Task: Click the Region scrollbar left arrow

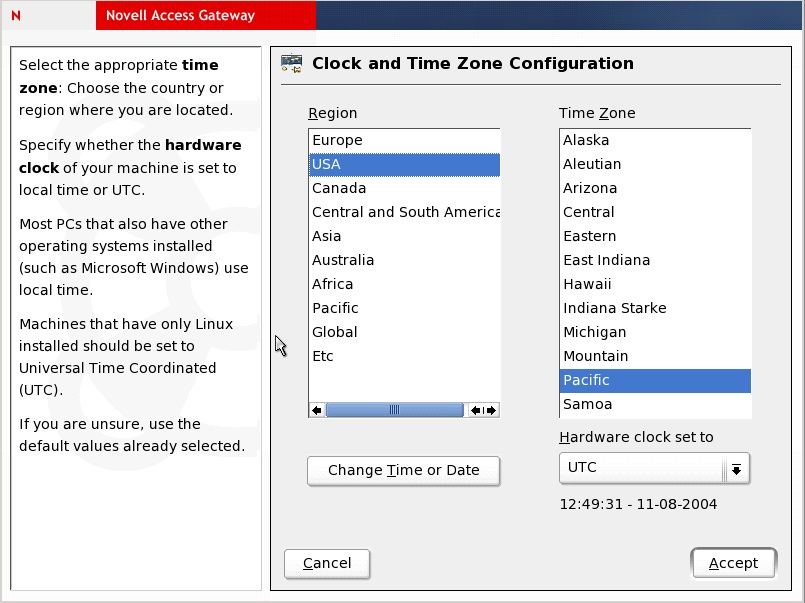Action: point(317,410)
